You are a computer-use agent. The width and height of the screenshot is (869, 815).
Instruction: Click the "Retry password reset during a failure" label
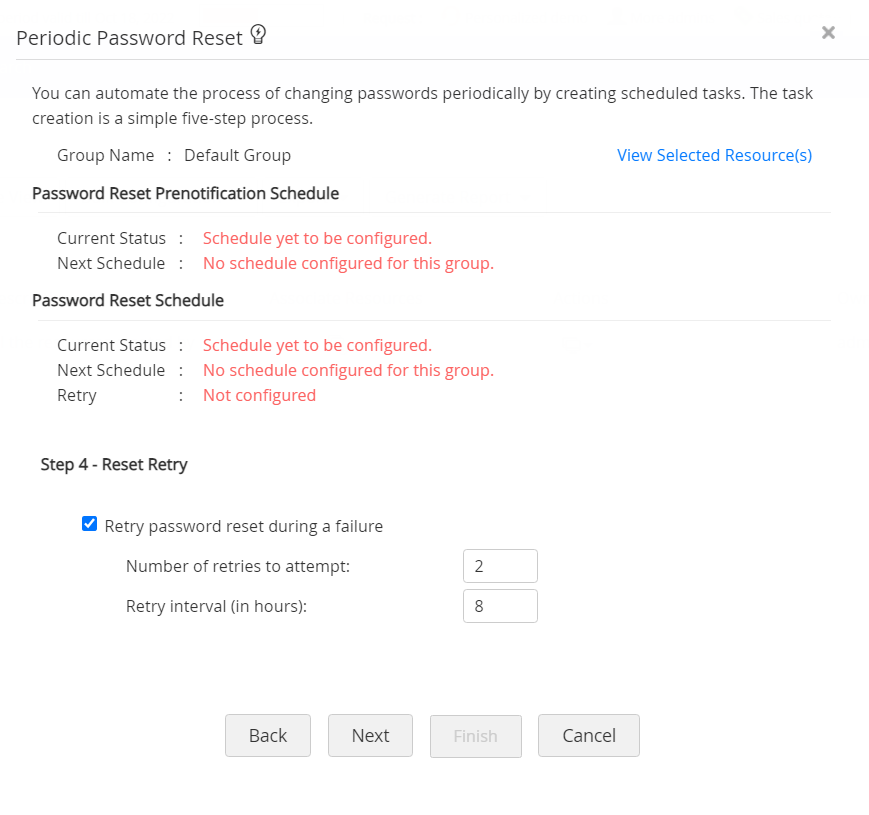[243, 525]
